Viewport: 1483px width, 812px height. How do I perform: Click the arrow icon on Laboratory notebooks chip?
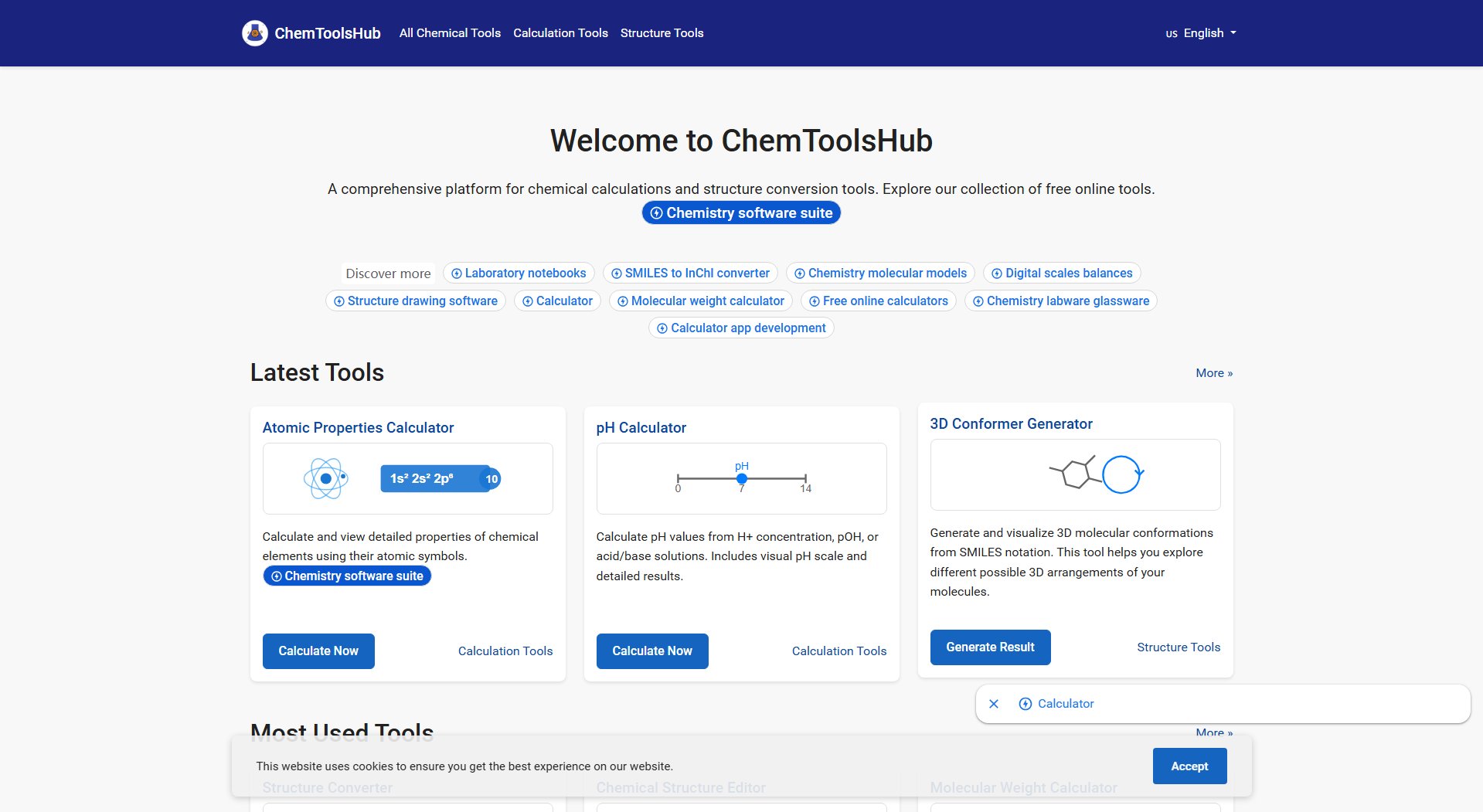[x=457, y=273]
